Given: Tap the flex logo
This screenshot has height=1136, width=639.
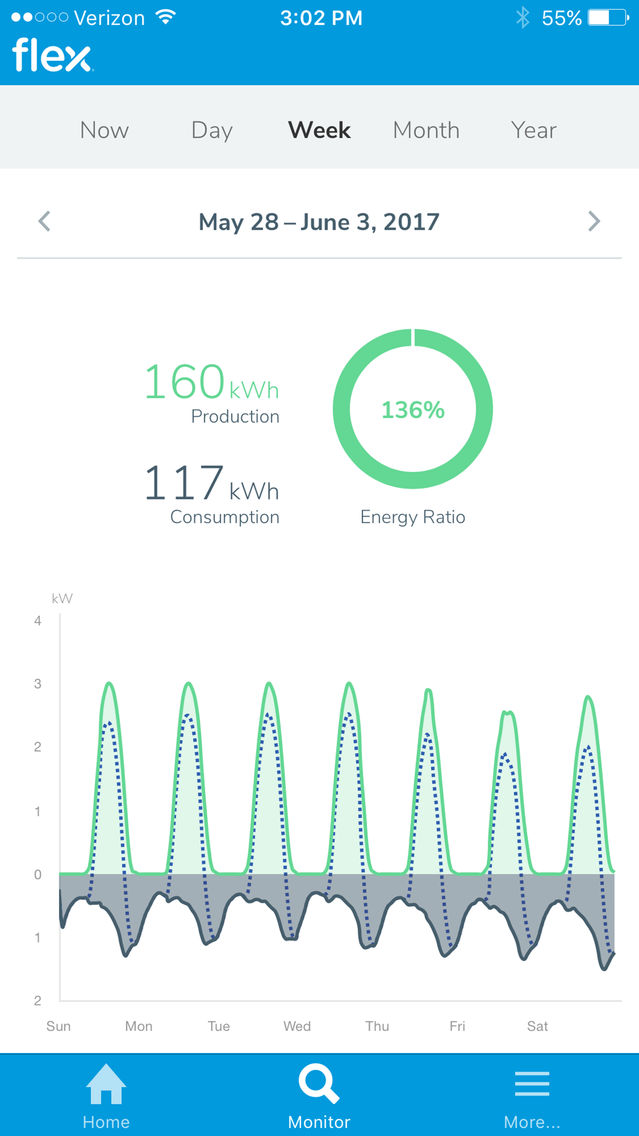Looking at the screenshot, I should click(x=52, y=56).
